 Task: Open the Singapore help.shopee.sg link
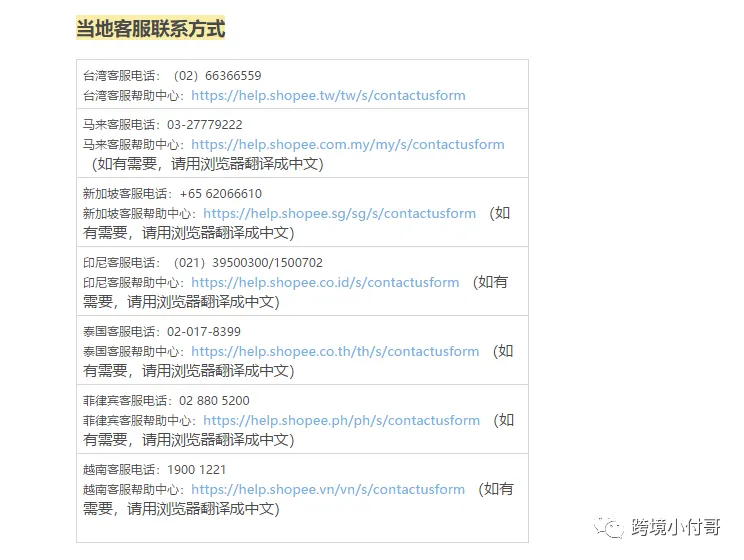point(340,214)
